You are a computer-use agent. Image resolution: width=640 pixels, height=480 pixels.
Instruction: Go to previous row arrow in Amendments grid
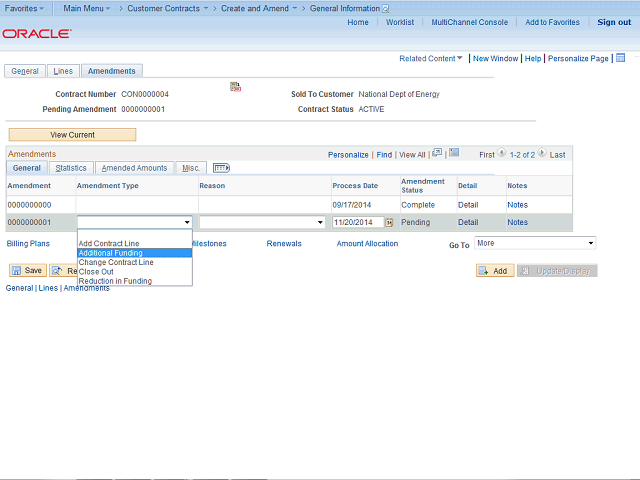502,153
